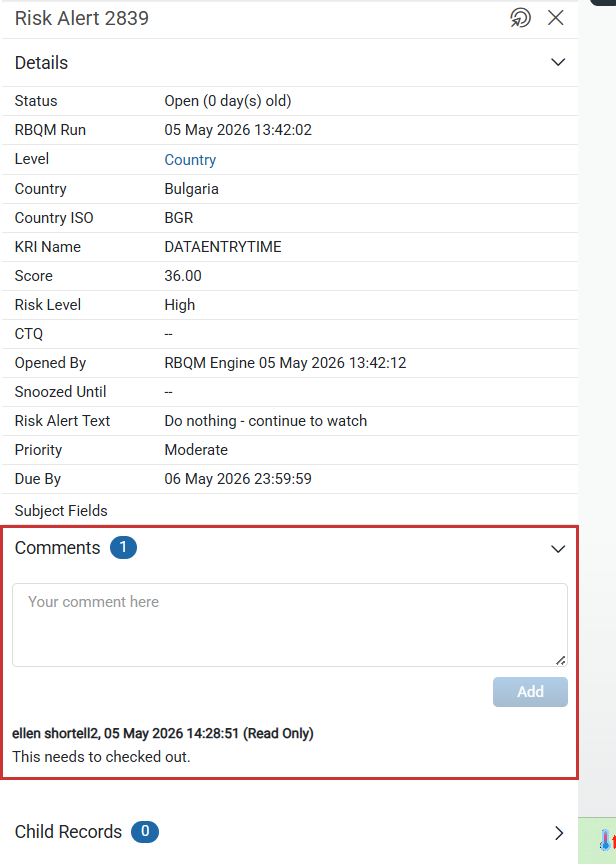Open the Country level link

190,160
